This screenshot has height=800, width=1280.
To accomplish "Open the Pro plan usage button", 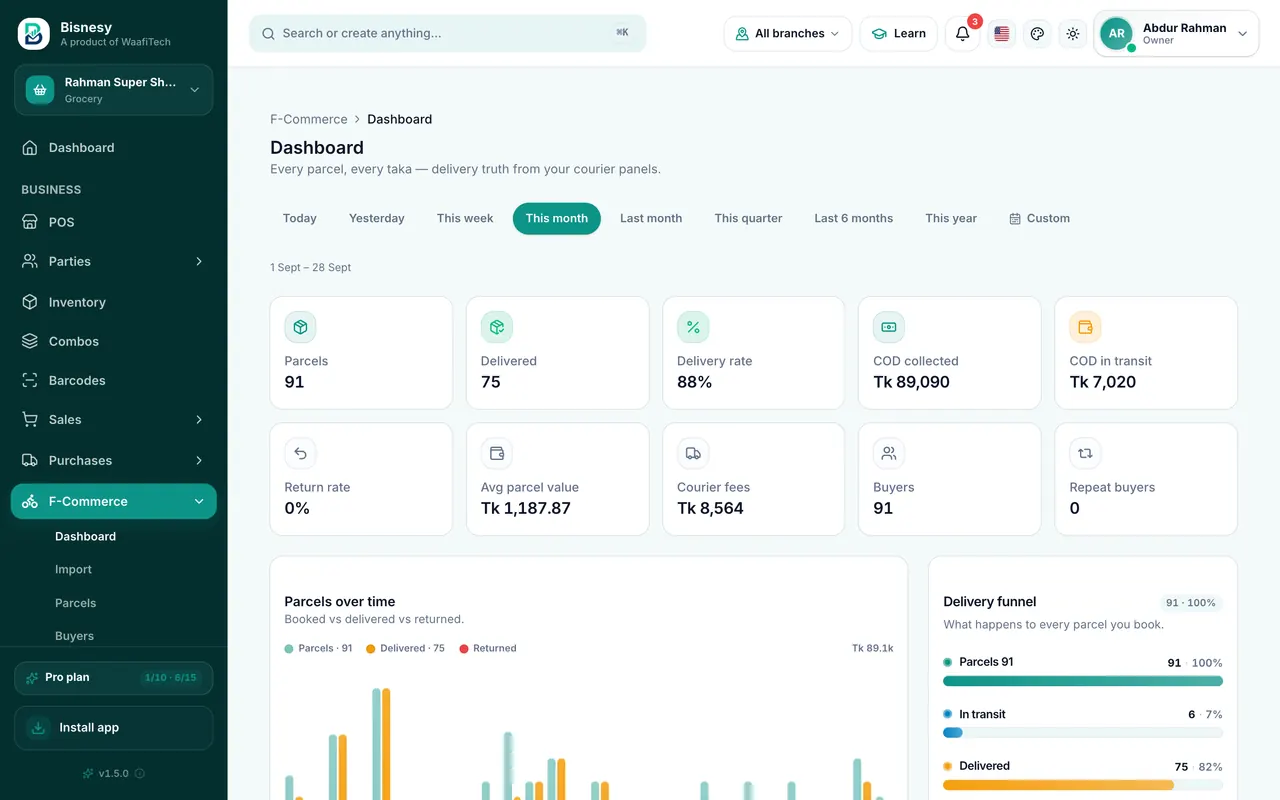I will 114,678.
